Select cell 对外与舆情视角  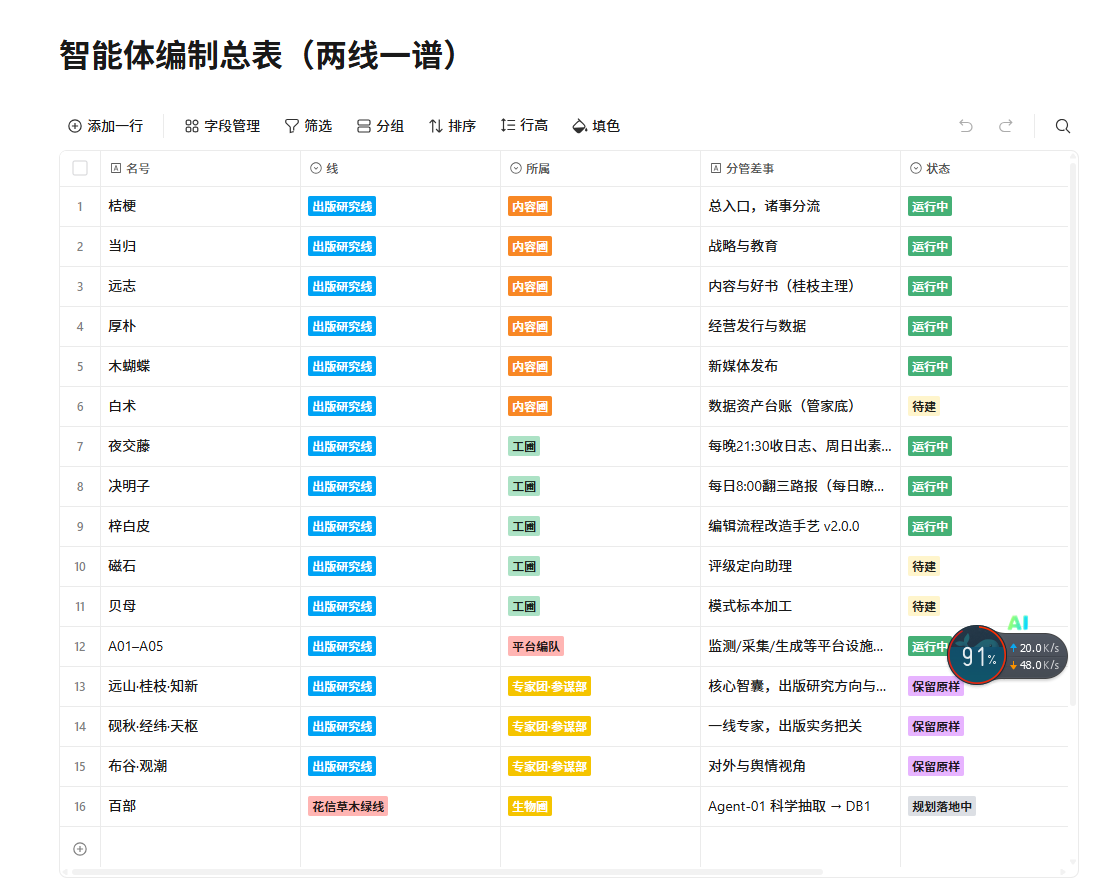coord(800,766)
